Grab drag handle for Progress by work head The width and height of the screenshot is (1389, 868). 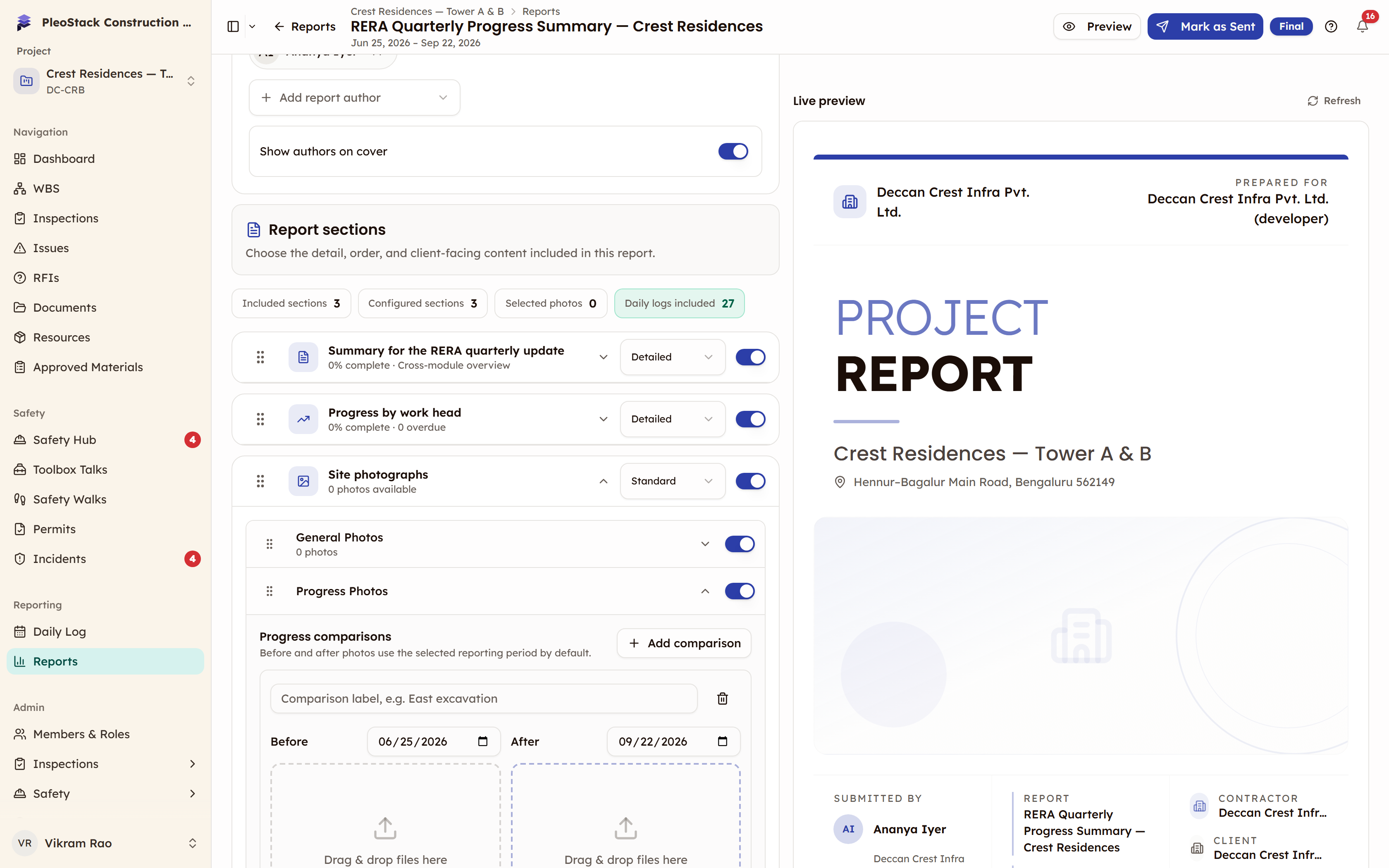coord(260,419)
